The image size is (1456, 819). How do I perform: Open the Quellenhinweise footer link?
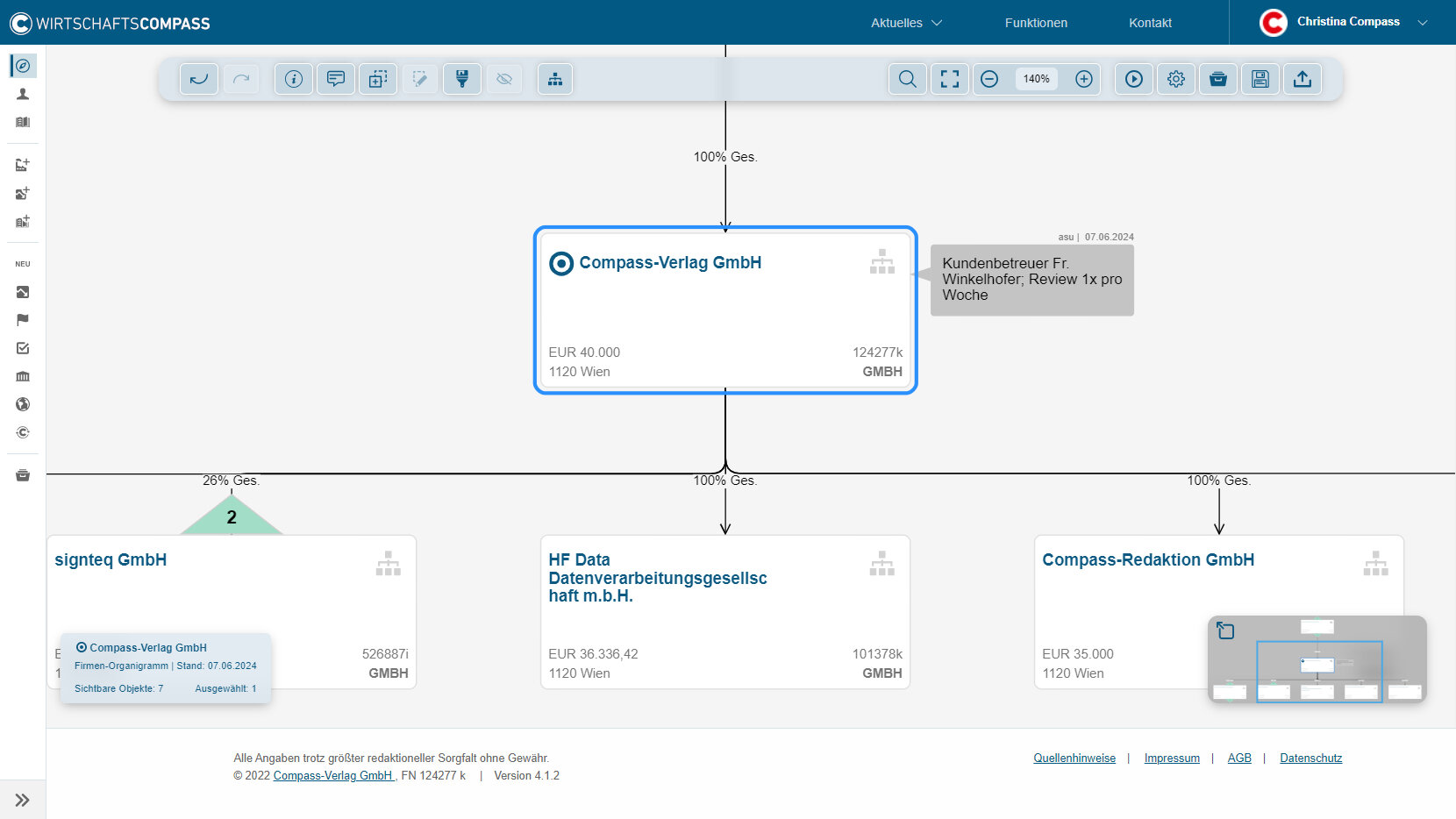tap(1074, 758)
